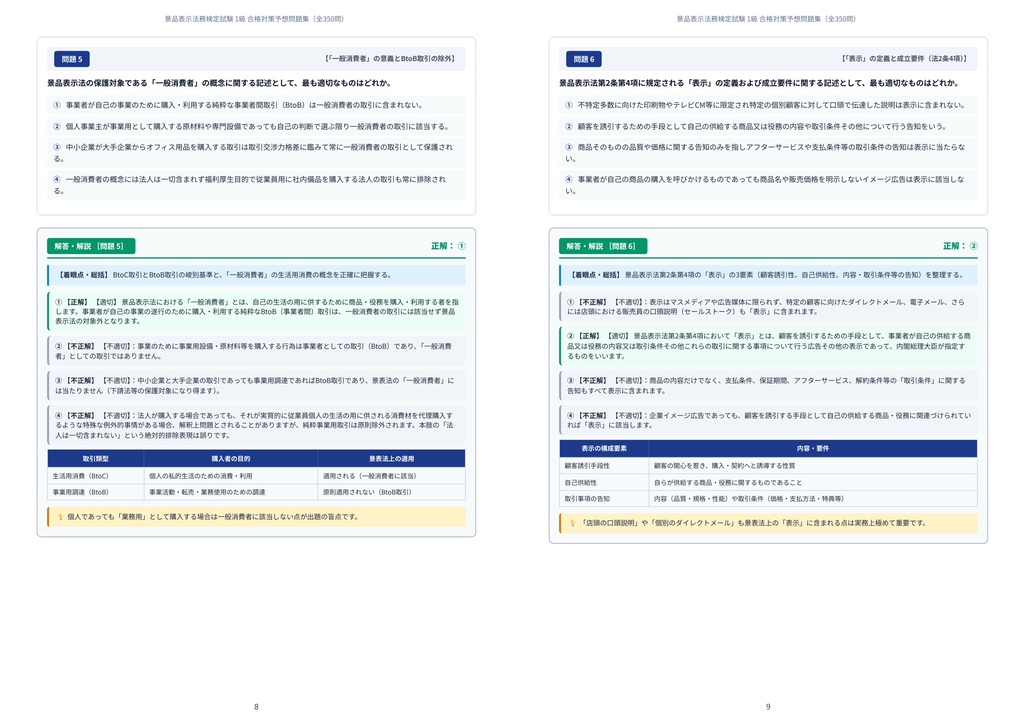Click the 正解:① label in 問題5 answer
This screenshot has height=724, width=1024.
tap(448, 246)
